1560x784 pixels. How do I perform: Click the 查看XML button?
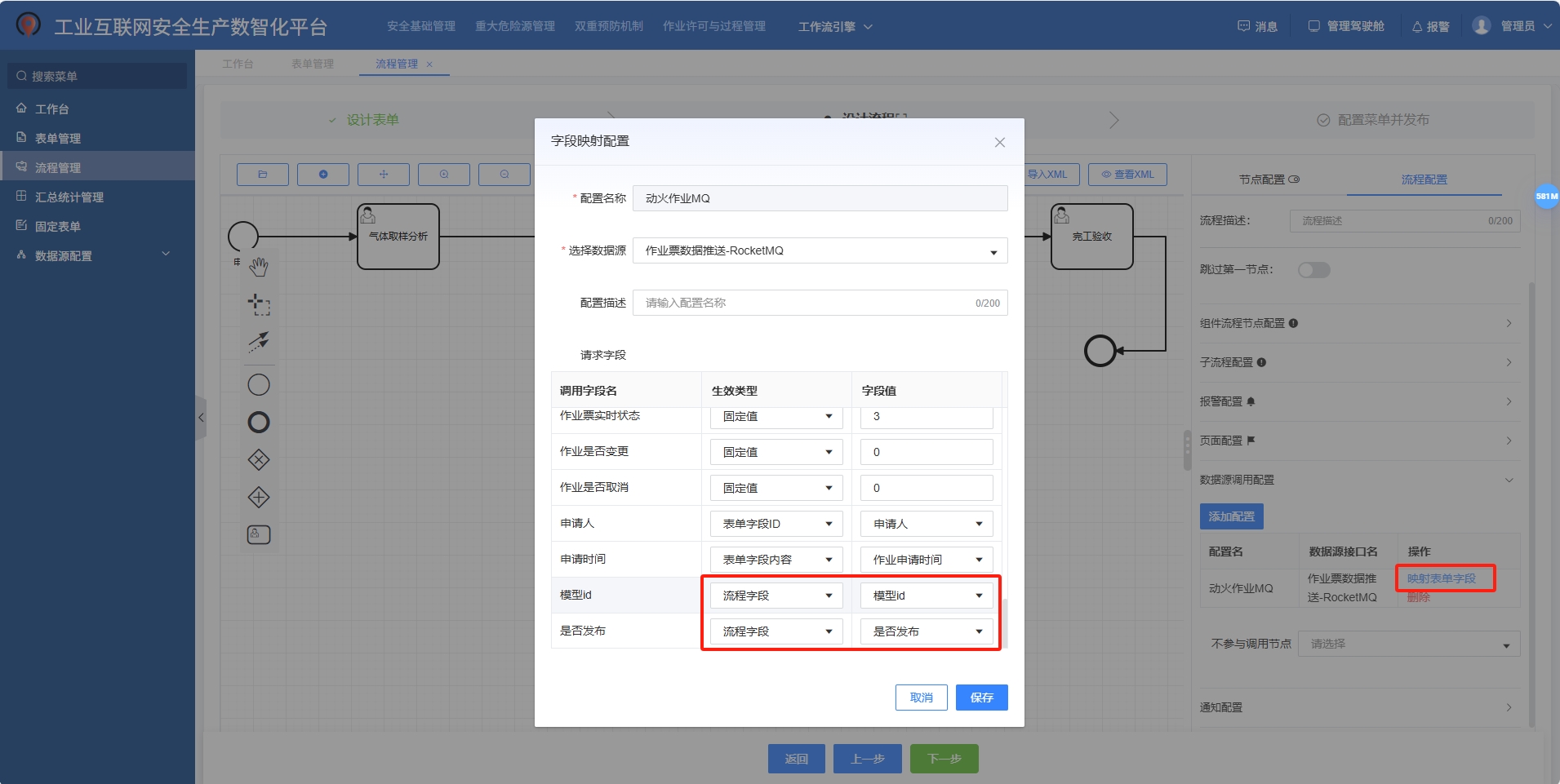[1127, 175]
